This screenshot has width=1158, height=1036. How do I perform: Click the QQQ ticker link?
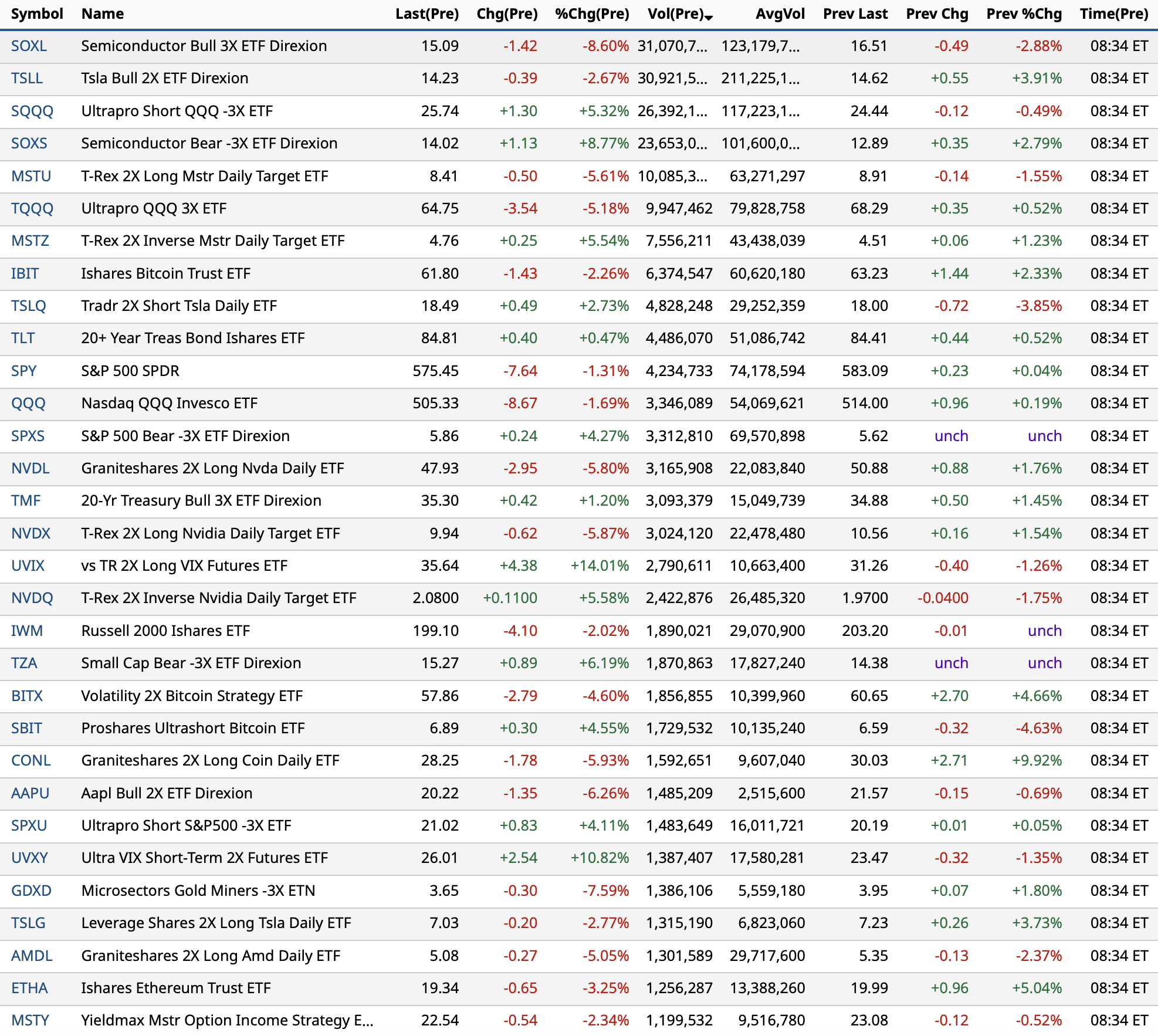[28, 403]
